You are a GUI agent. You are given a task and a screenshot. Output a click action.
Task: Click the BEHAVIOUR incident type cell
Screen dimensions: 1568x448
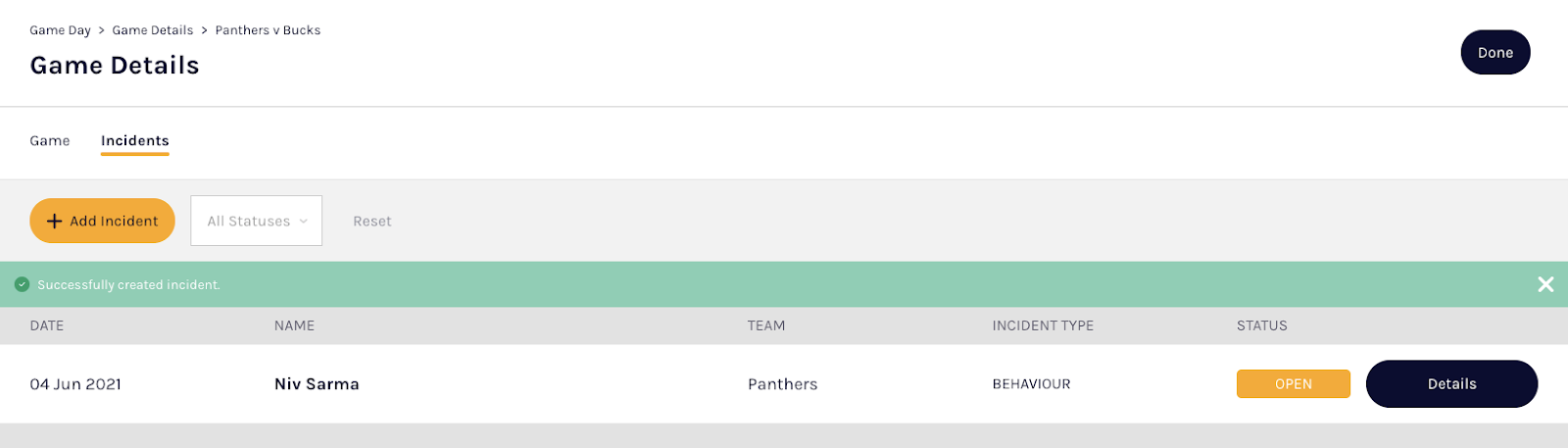pyautogui.click(x=1031, y=384)
